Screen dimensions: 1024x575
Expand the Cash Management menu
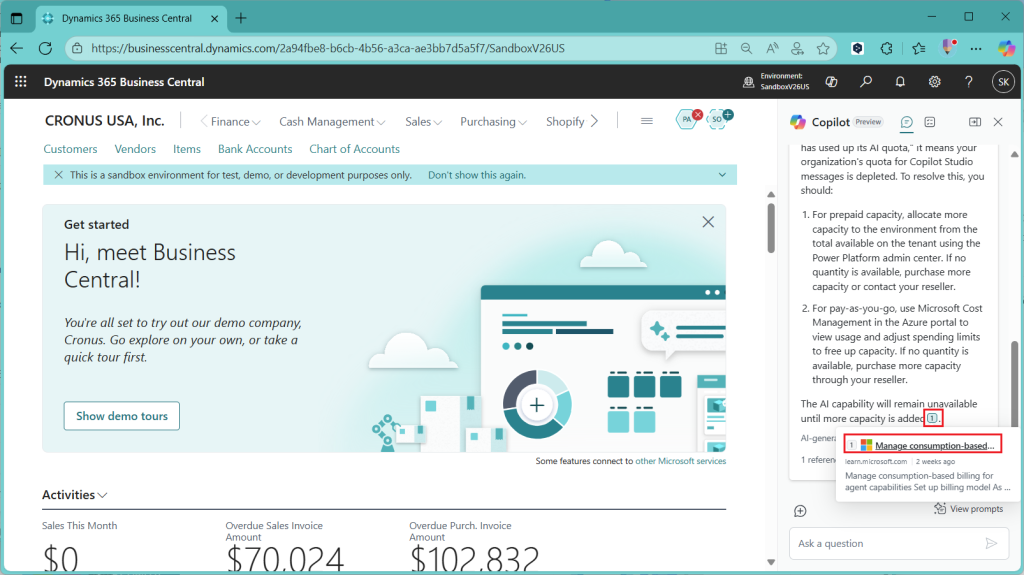(x=332, y=122)
